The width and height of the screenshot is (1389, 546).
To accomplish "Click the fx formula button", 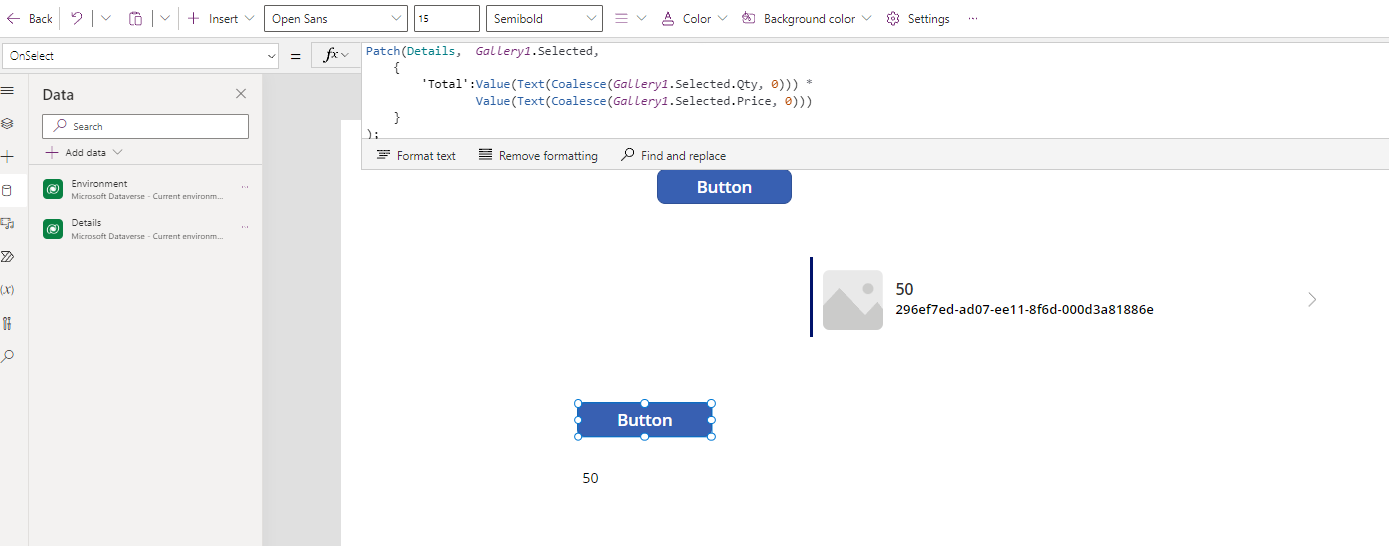I will pos(335,56).
